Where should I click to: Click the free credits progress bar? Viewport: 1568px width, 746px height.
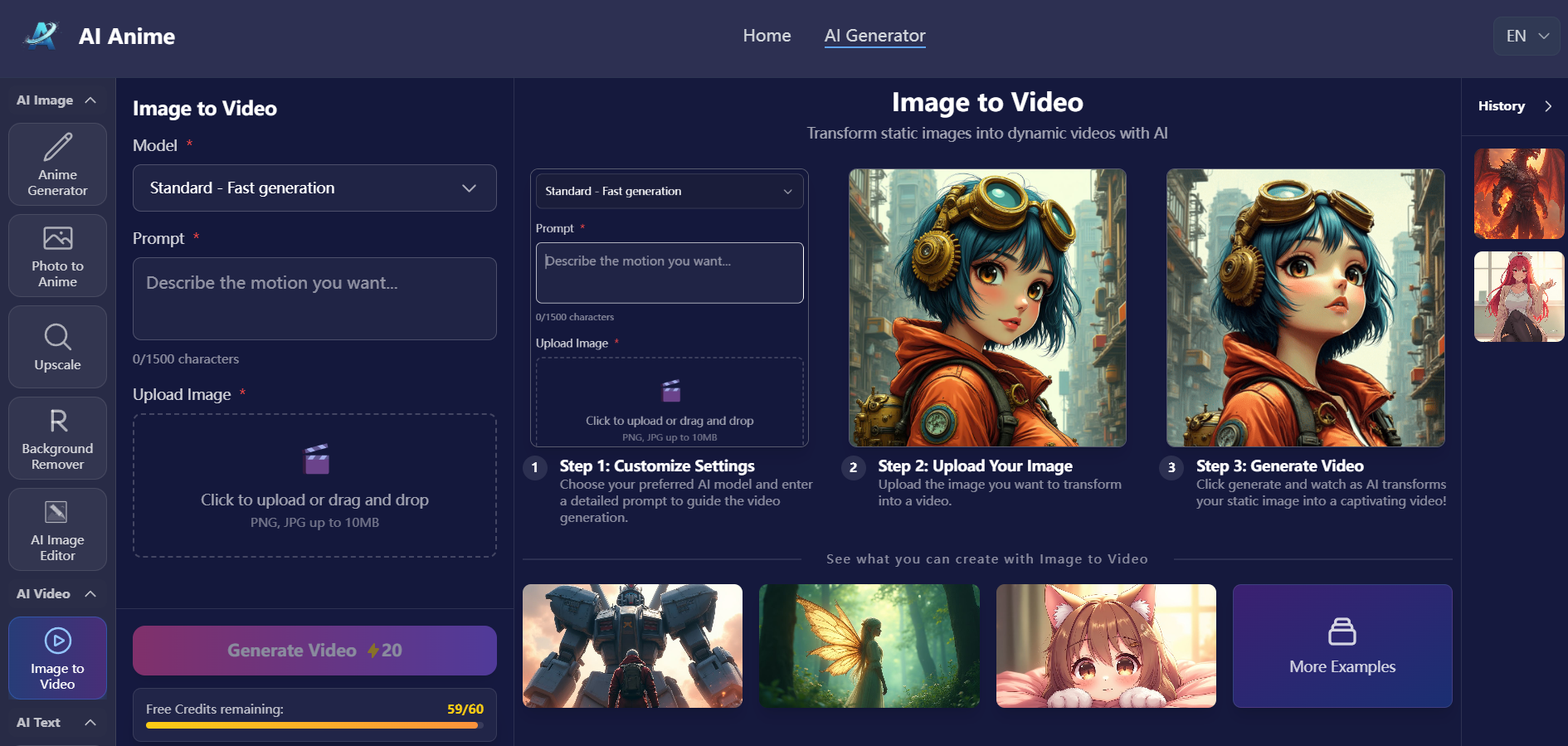pyautogui.click(x=312, y=725)
